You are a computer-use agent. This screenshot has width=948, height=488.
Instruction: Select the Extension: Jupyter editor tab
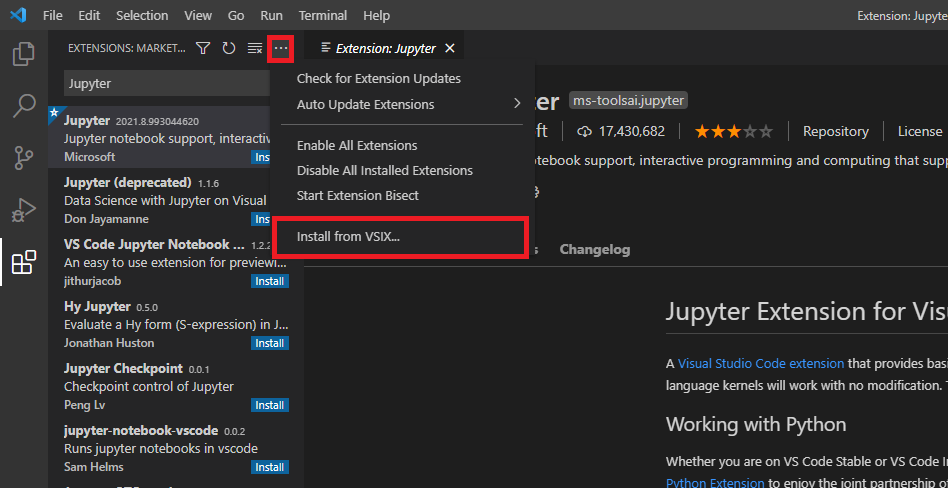point(385,48)
